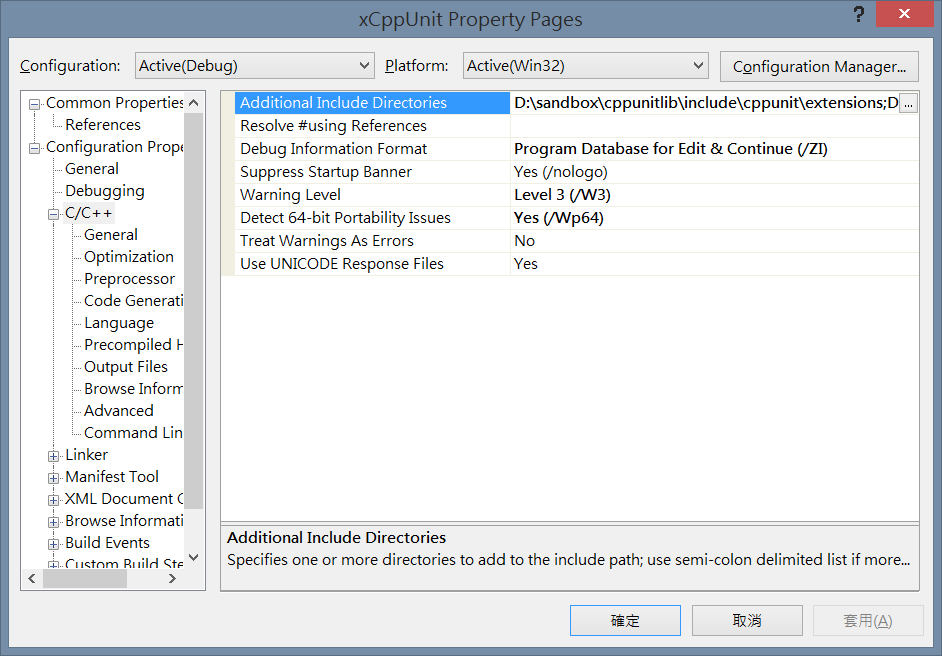Confirm with the 確定 (OK) button
Screen dimensions: 942x656
[625, 621]
